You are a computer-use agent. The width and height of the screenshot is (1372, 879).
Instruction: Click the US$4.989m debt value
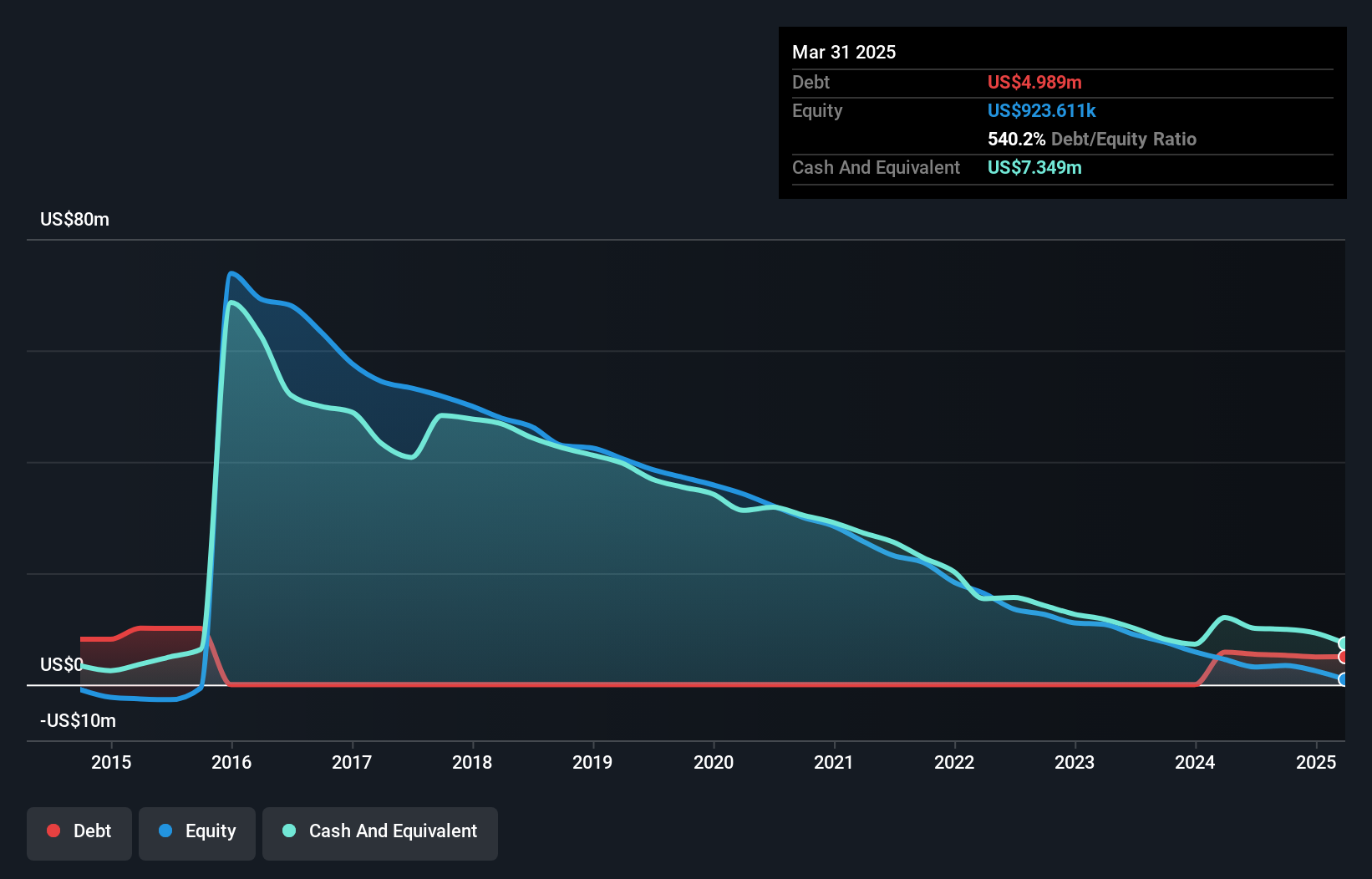click(x=1034, y=82)
